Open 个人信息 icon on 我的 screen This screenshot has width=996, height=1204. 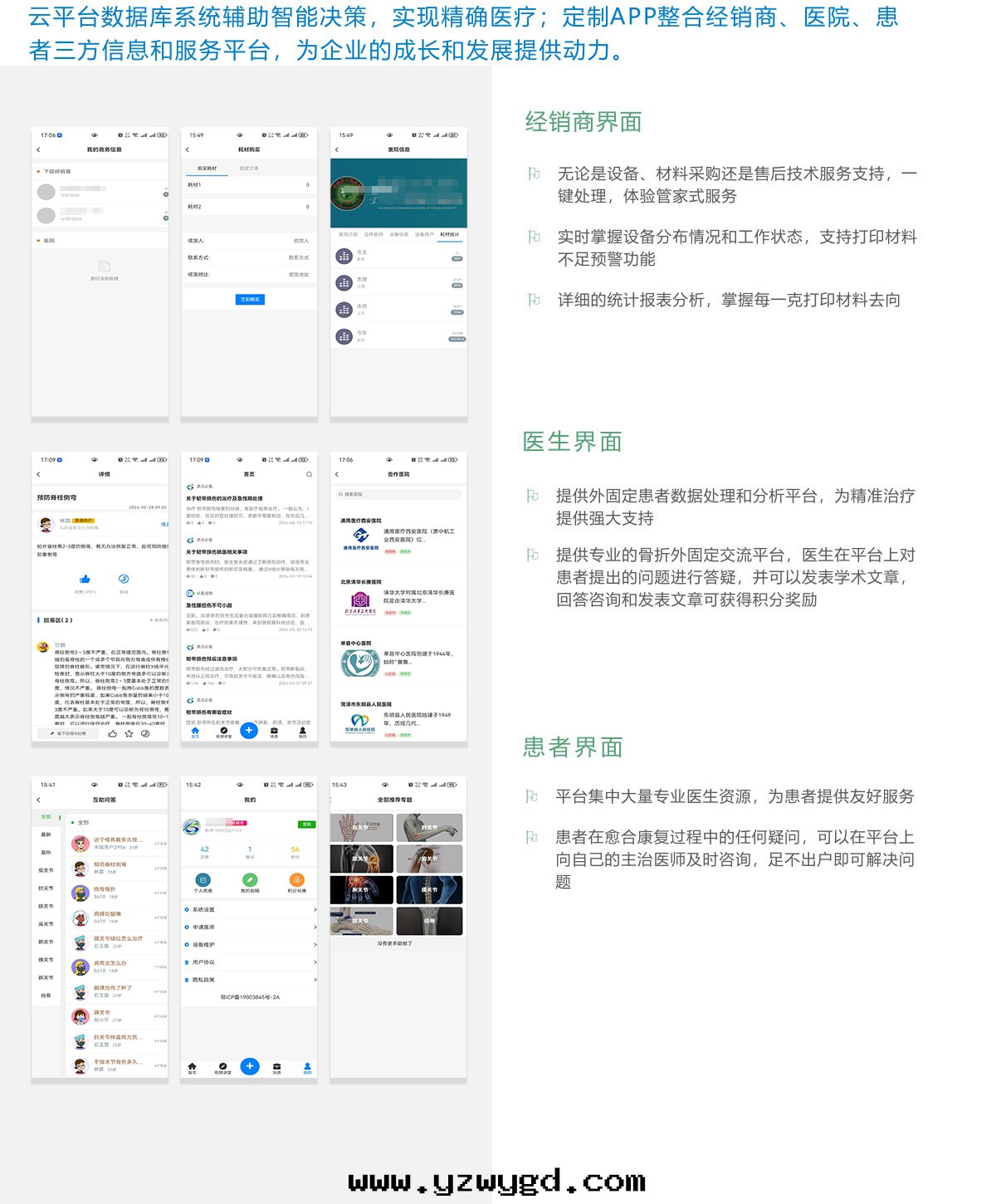(203, 880)
